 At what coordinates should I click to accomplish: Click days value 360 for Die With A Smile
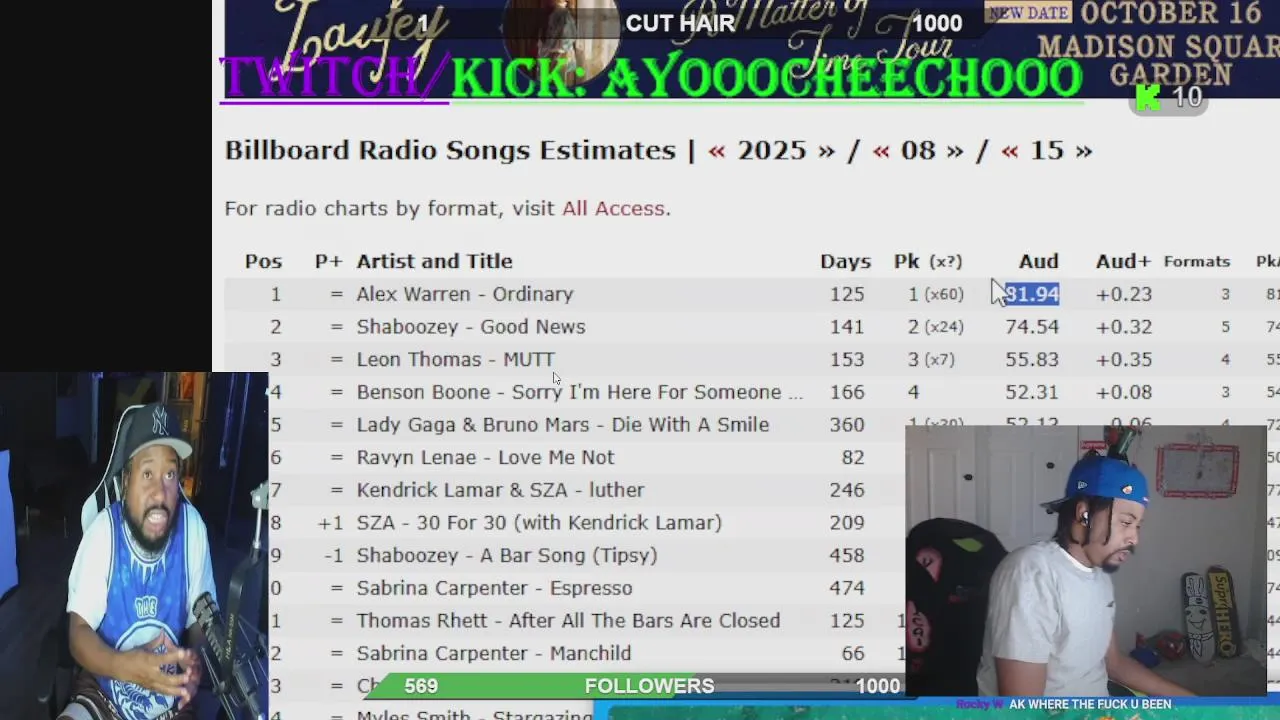(847, 424)
